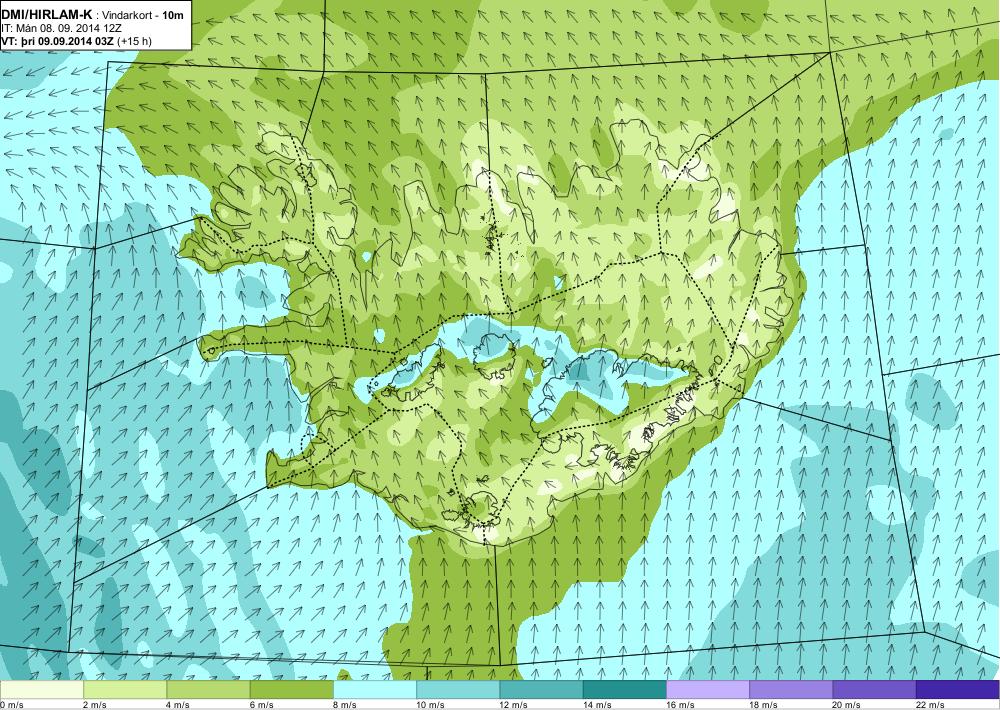Click the "2 m/s" legend label
Screen dimensions: 1000x710
pos(95,705)
